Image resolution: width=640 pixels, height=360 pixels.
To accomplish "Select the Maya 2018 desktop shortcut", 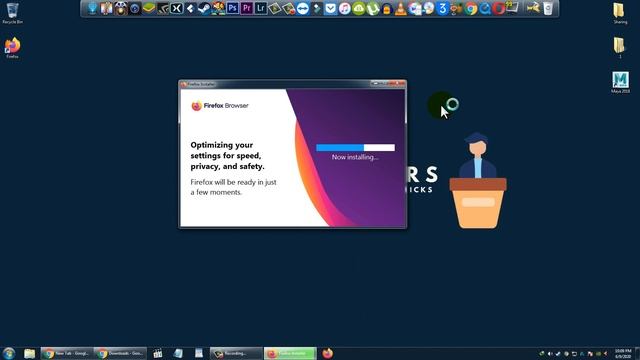I will (x=620, y=82).
